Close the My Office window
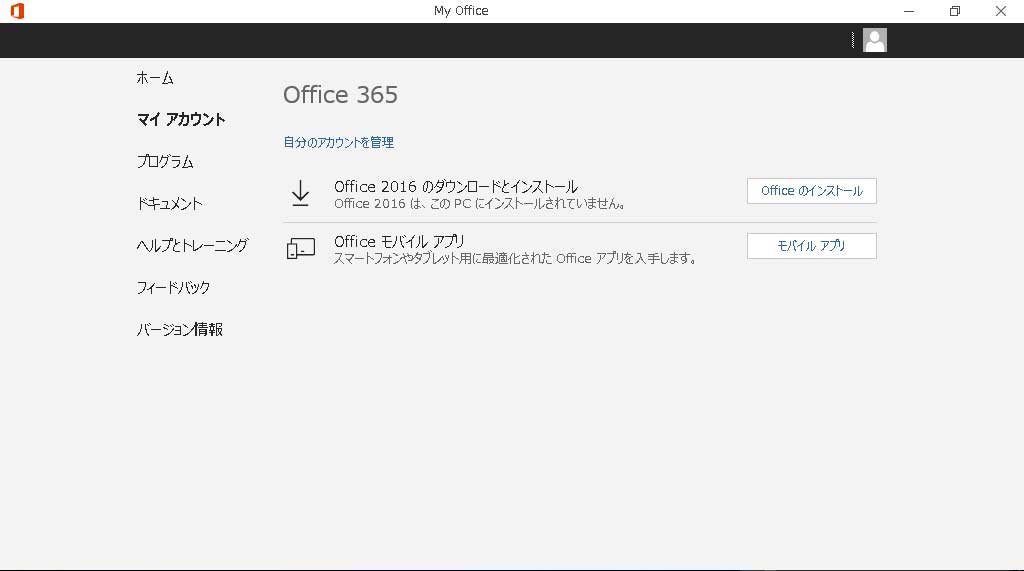This screenshot has width=1024, height=571. [x=1000, y=11]
